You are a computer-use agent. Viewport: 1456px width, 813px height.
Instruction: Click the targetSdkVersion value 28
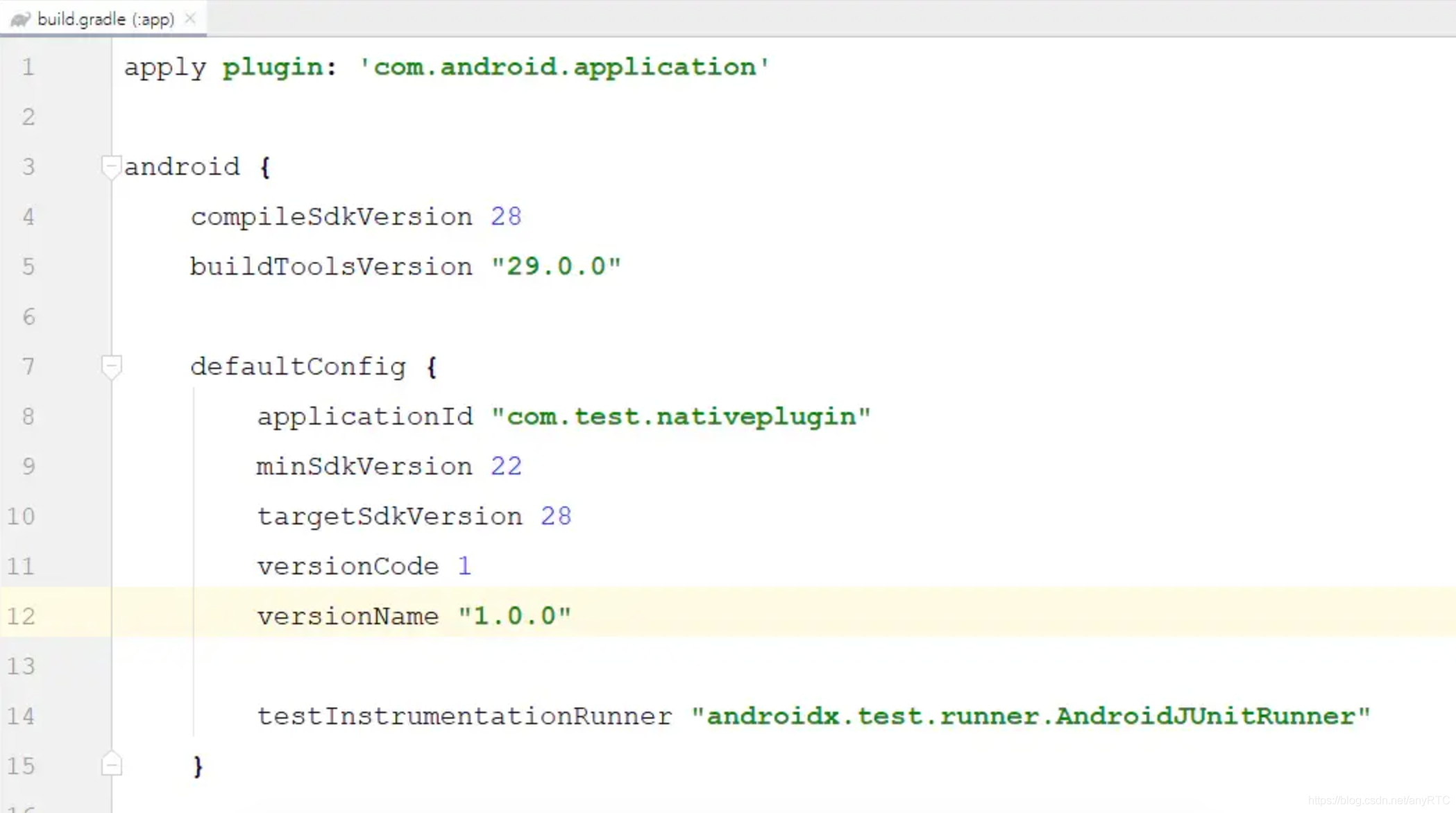pyautogui.click(x=556, y=516)
